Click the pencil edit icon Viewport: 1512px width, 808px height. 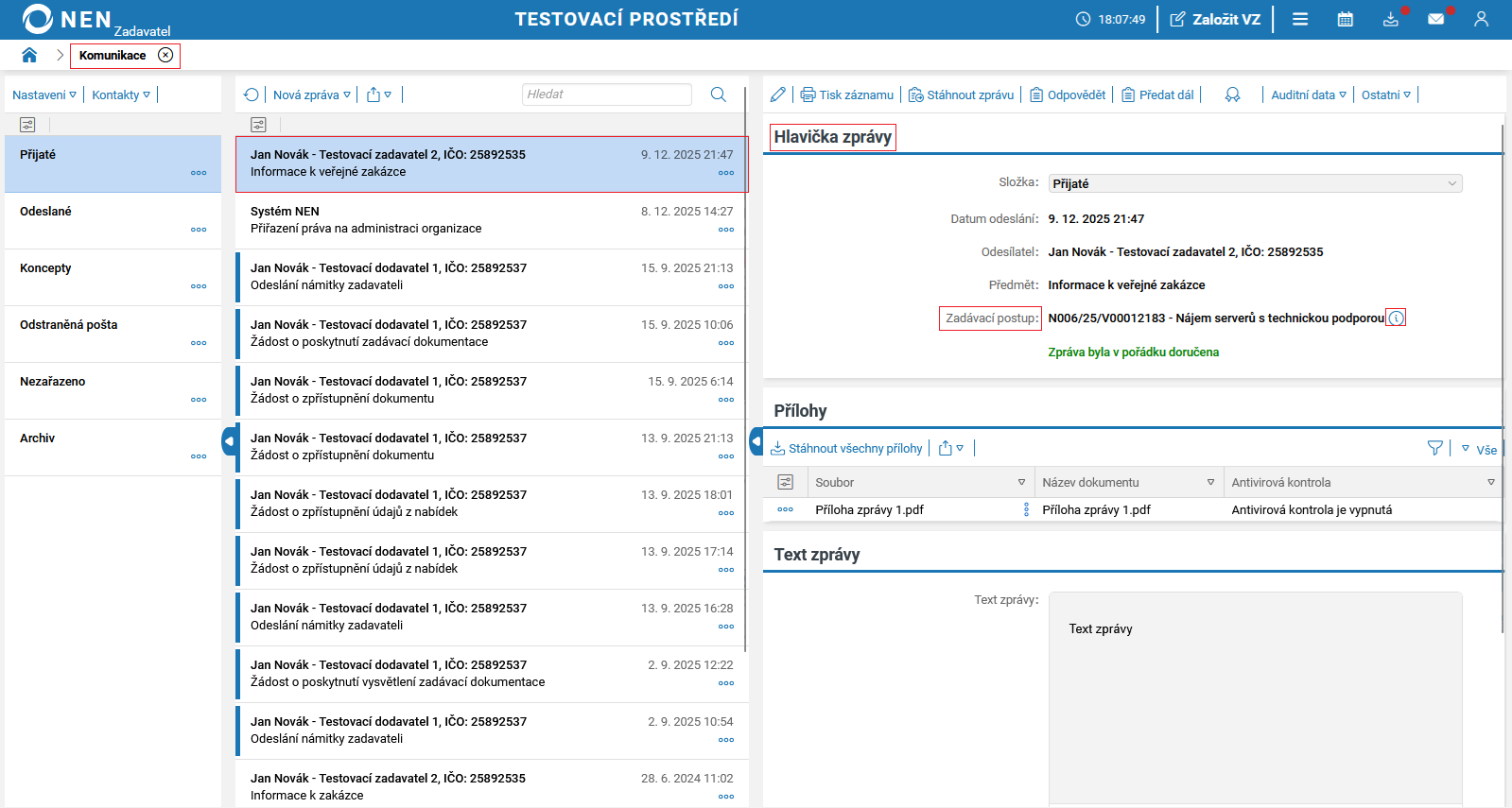click(778, 95)
